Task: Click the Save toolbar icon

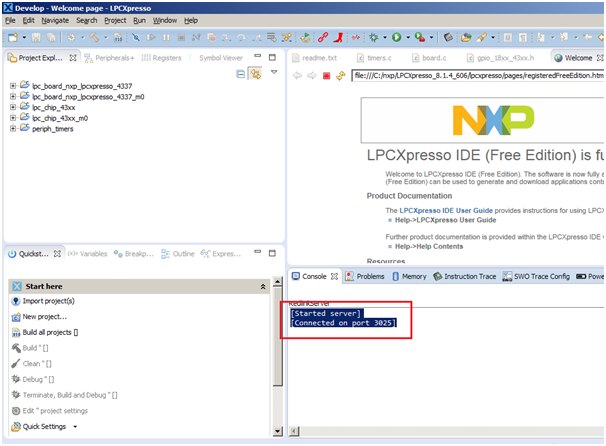Action: click(x=36, y=37)
